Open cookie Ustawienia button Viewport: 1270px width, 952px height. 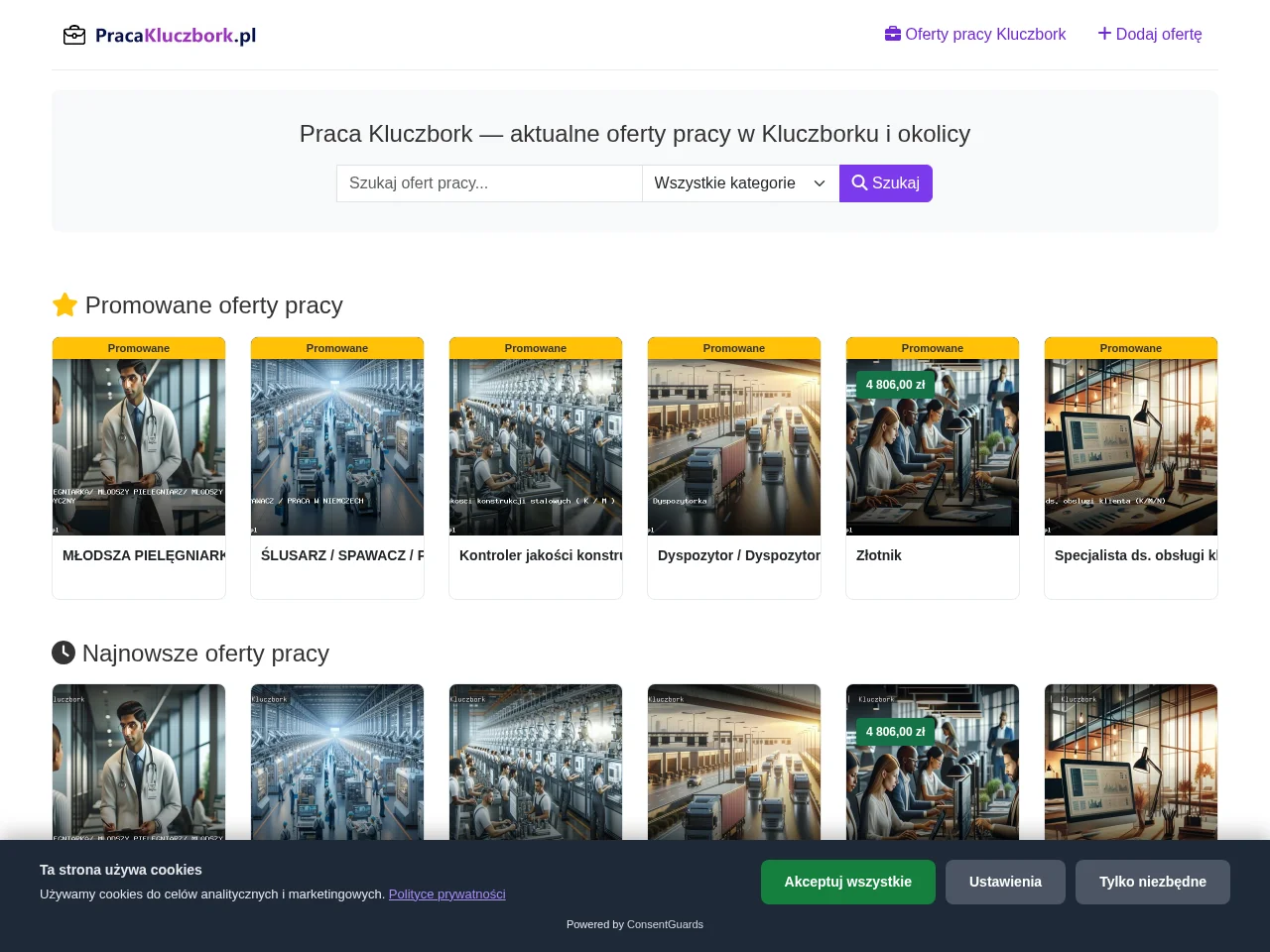coord(1005,882)
